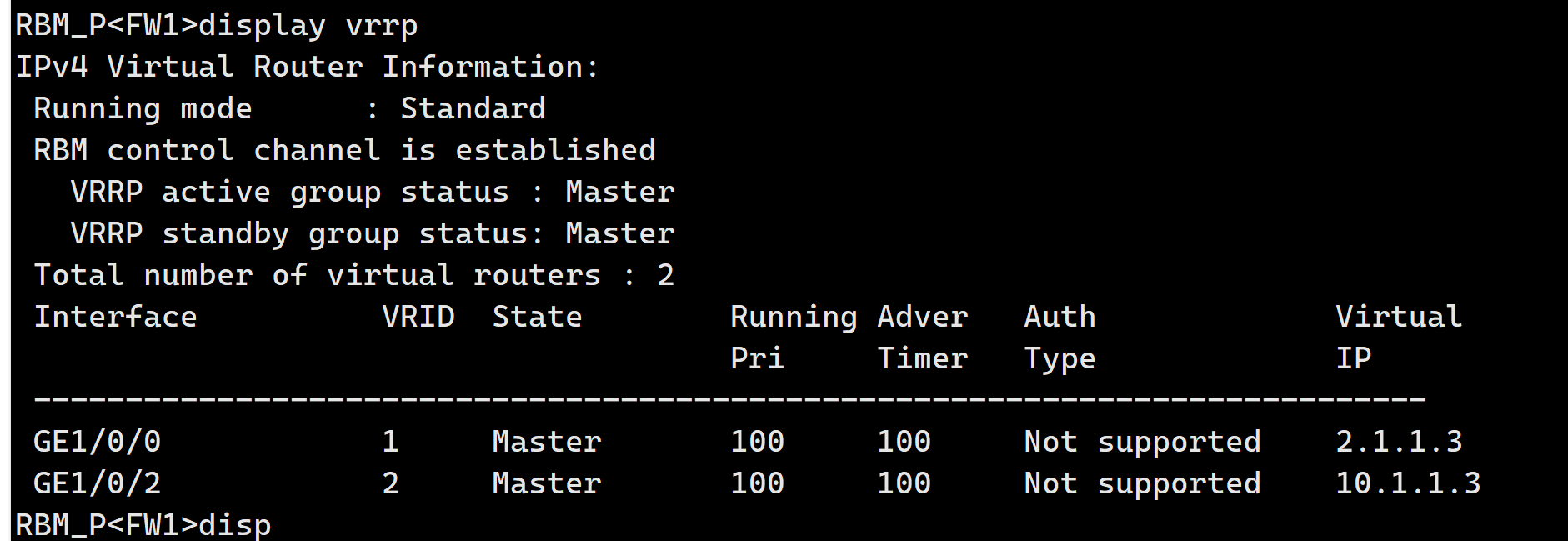Click the 'IPv4 Virtual Router Information' heading

coord(307,68)
